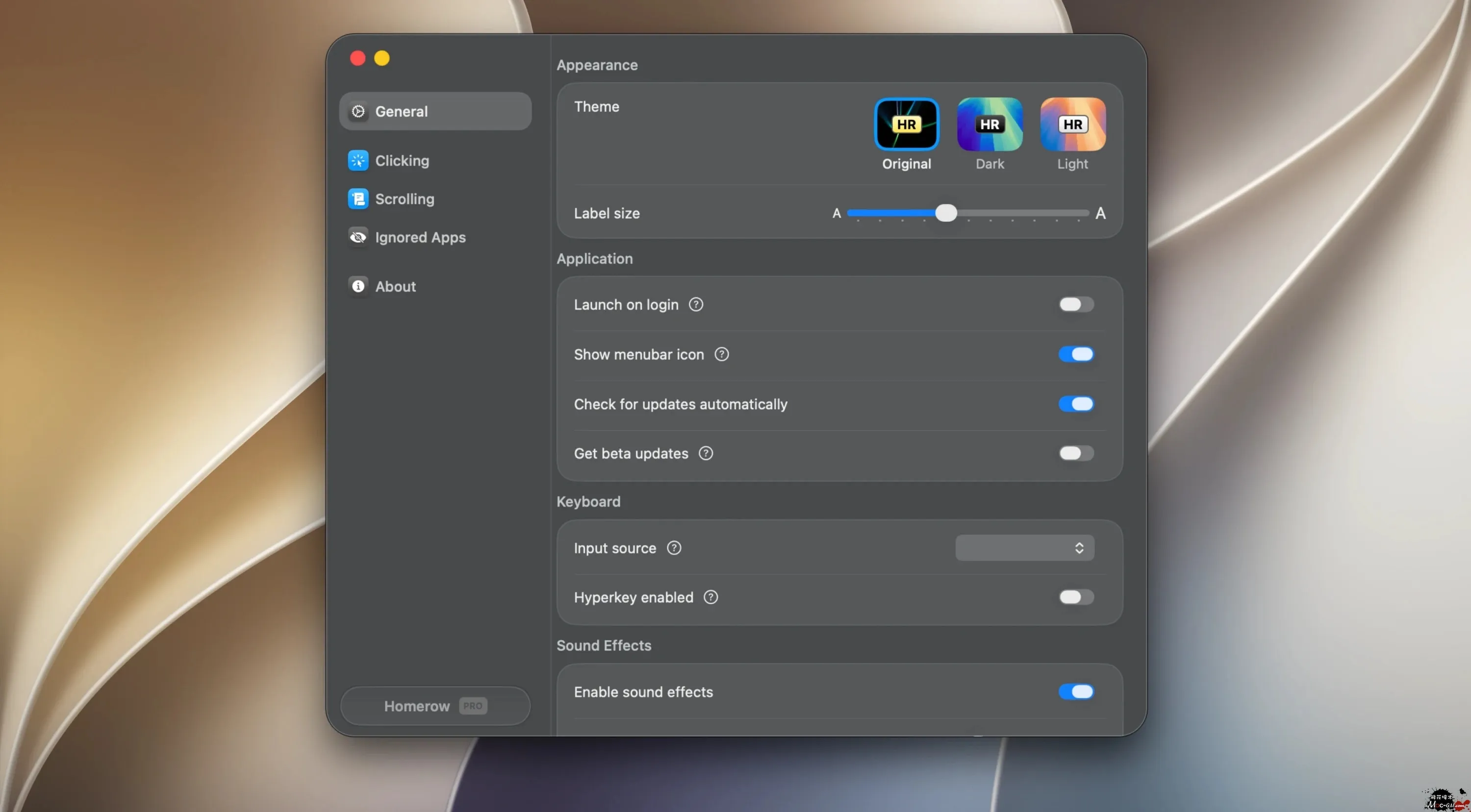This screenshot has height=812, width=1471.
Task: Click the About info icon in sidebar
Action: point(358,286)
